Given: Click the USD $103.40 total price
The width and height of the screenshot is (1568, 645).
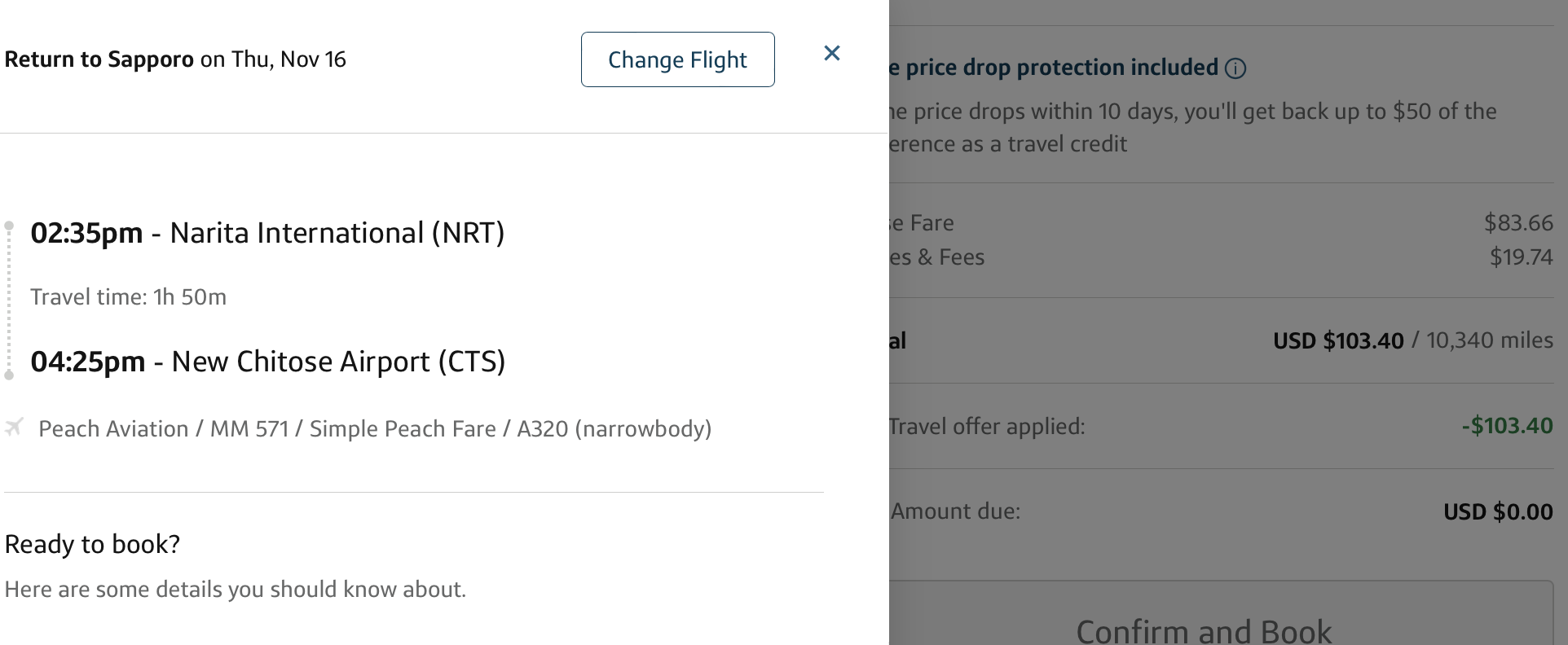Looking at the screenshot, I should click(1337, 340).
